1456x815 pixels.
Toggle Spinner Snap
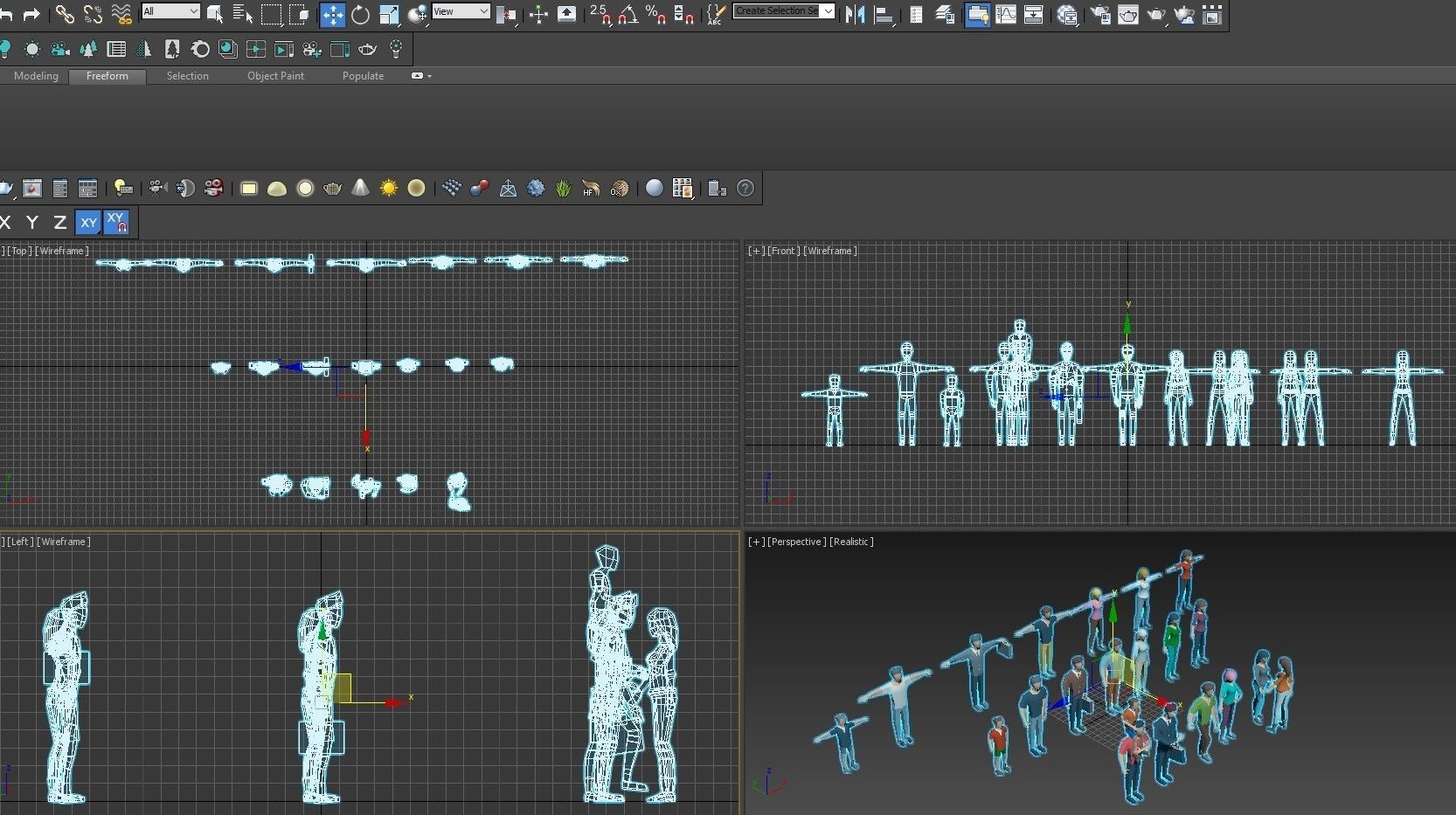tap(683, 14)
